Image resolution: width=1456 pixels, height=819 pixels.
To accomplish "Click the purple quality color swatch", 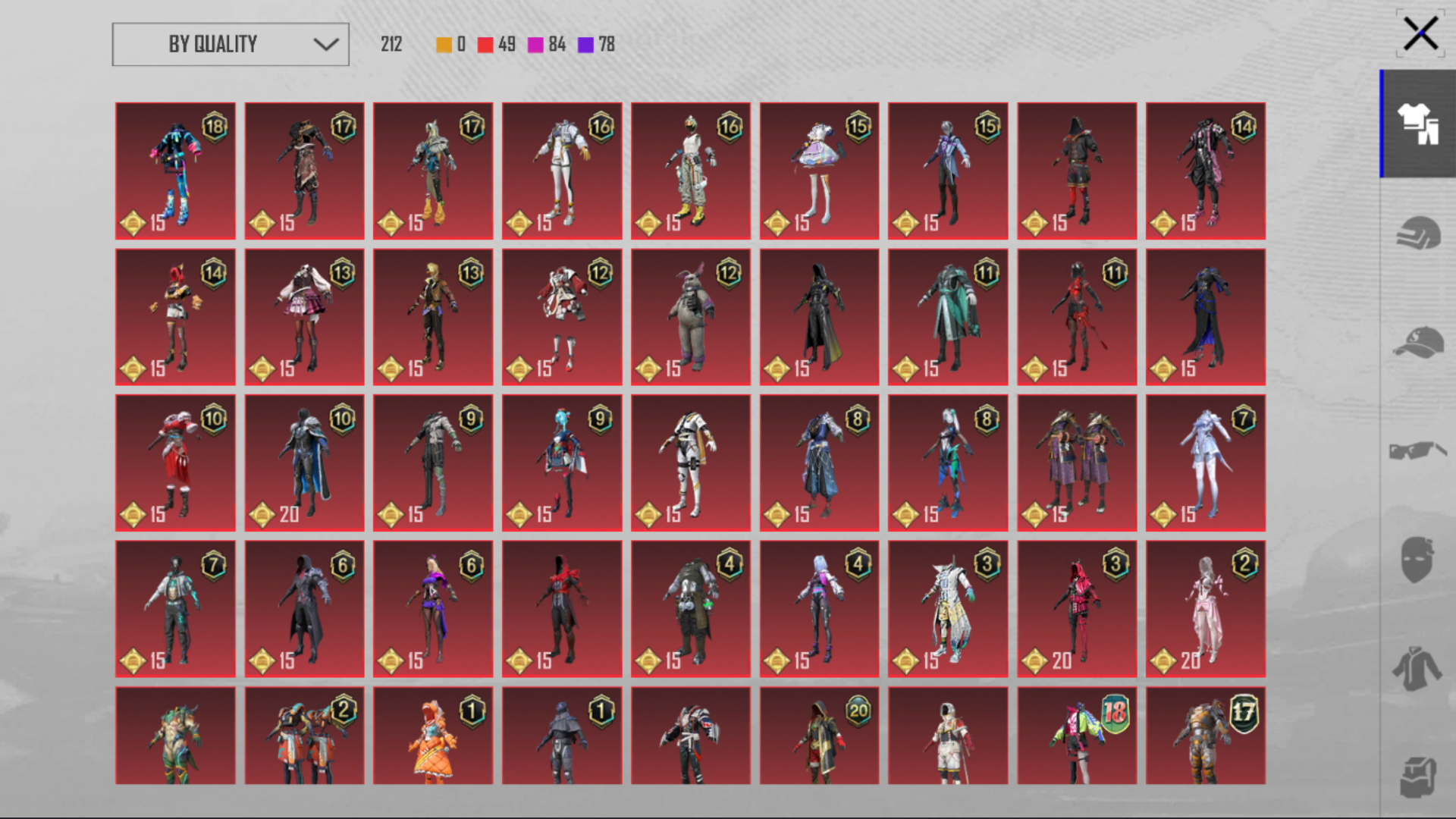I will click(x=585, y=45).
